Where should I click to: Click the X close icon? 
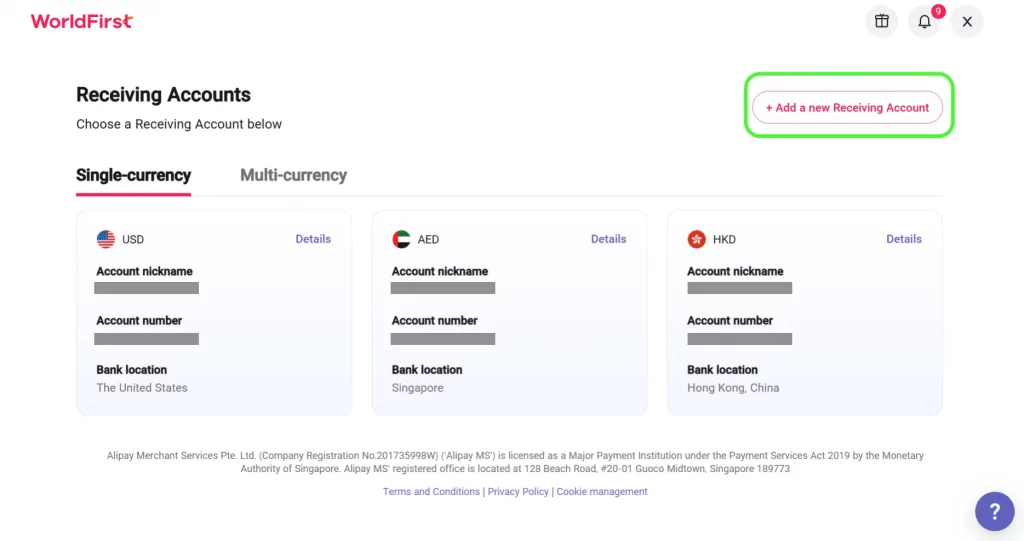point(967,21)
